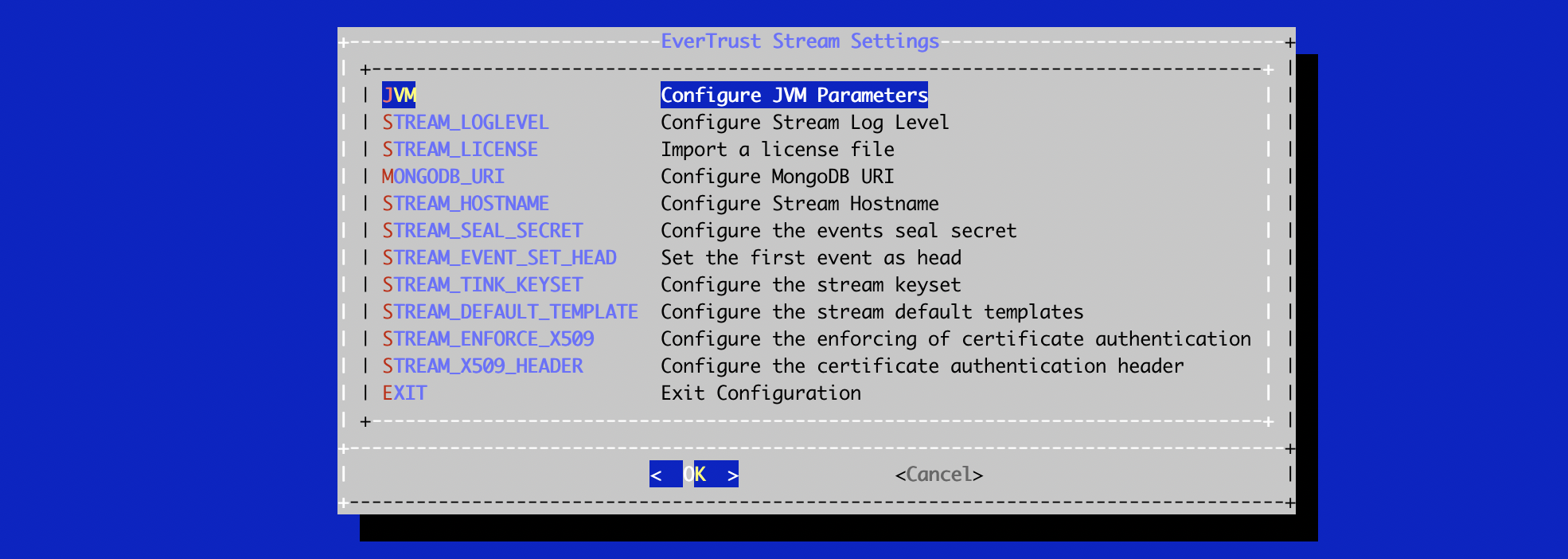Click 'Configure the events seal secret' text
Viewport: 1568px width, 559px height.
click(839, 230)
